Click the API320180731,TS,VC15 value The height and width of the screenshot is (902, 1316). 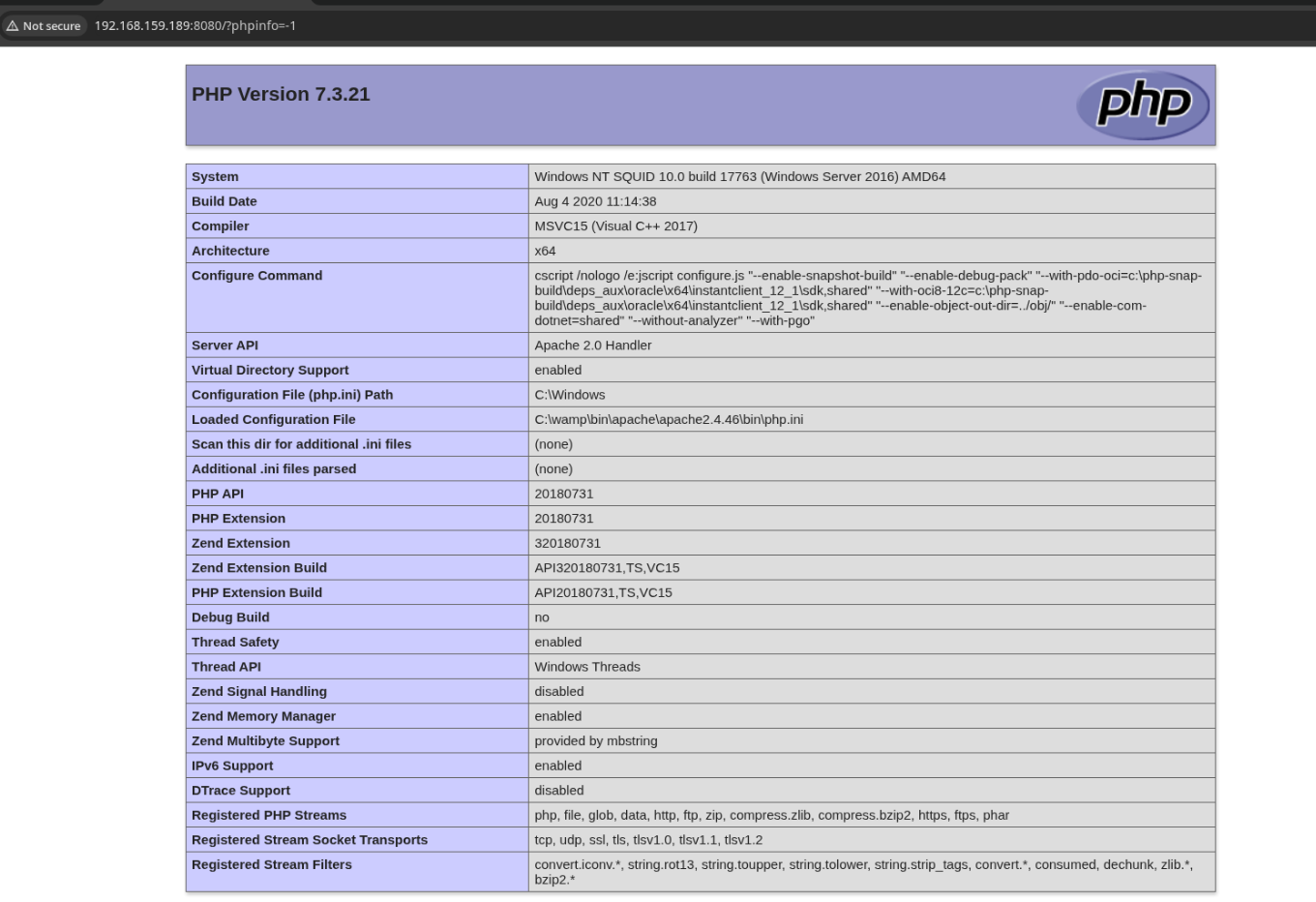click(607, 568)
